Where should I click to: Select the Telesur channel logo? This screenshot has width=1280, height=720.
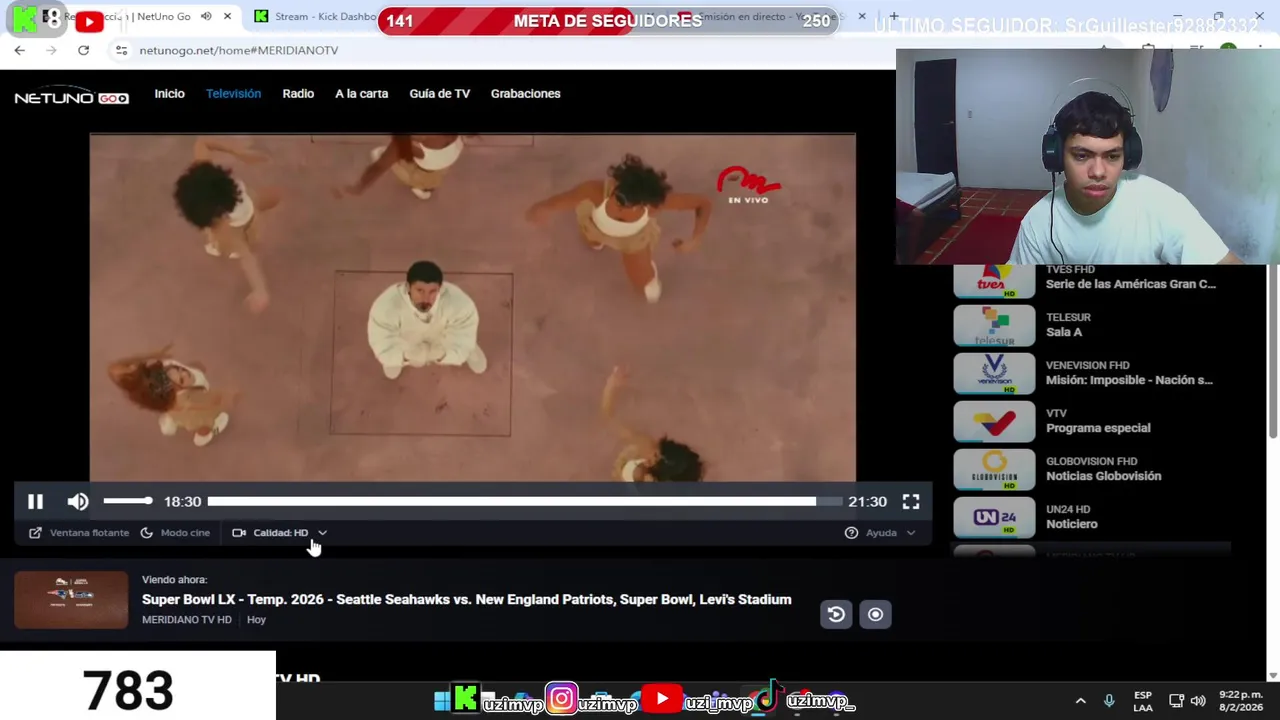(994, 325)
